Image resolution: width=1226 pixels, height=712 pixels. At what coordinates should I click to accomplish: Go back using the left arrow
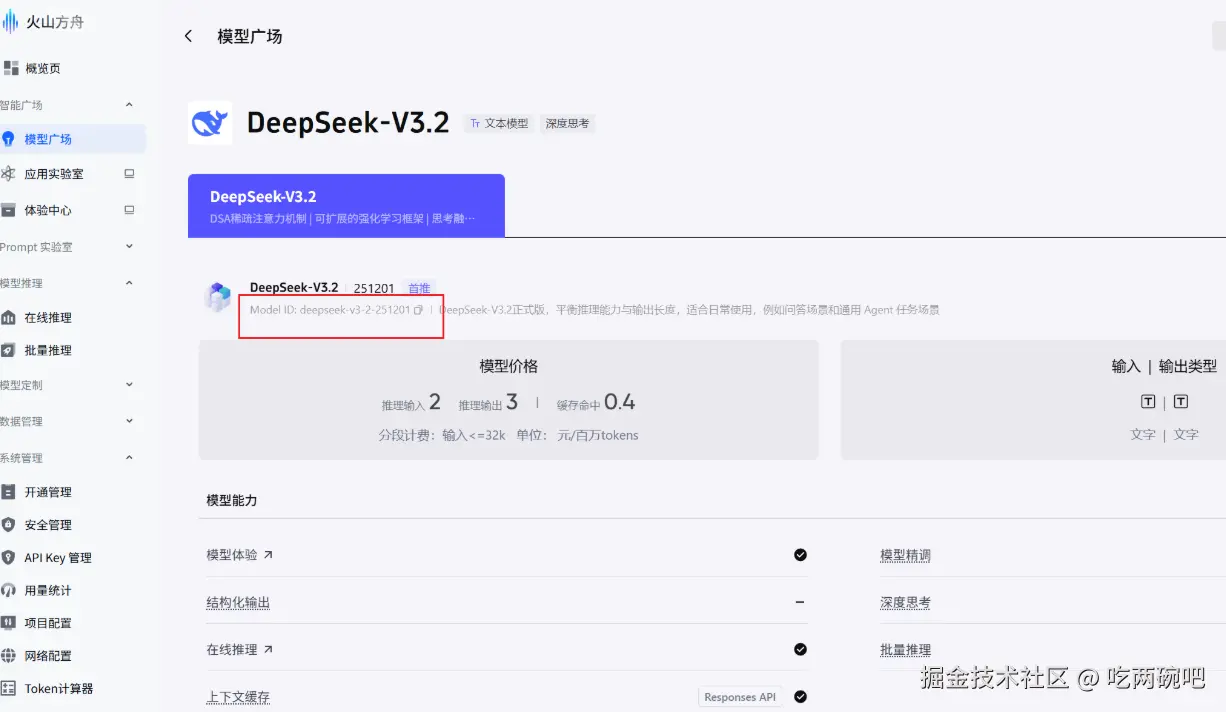click(x=188, y=36)
